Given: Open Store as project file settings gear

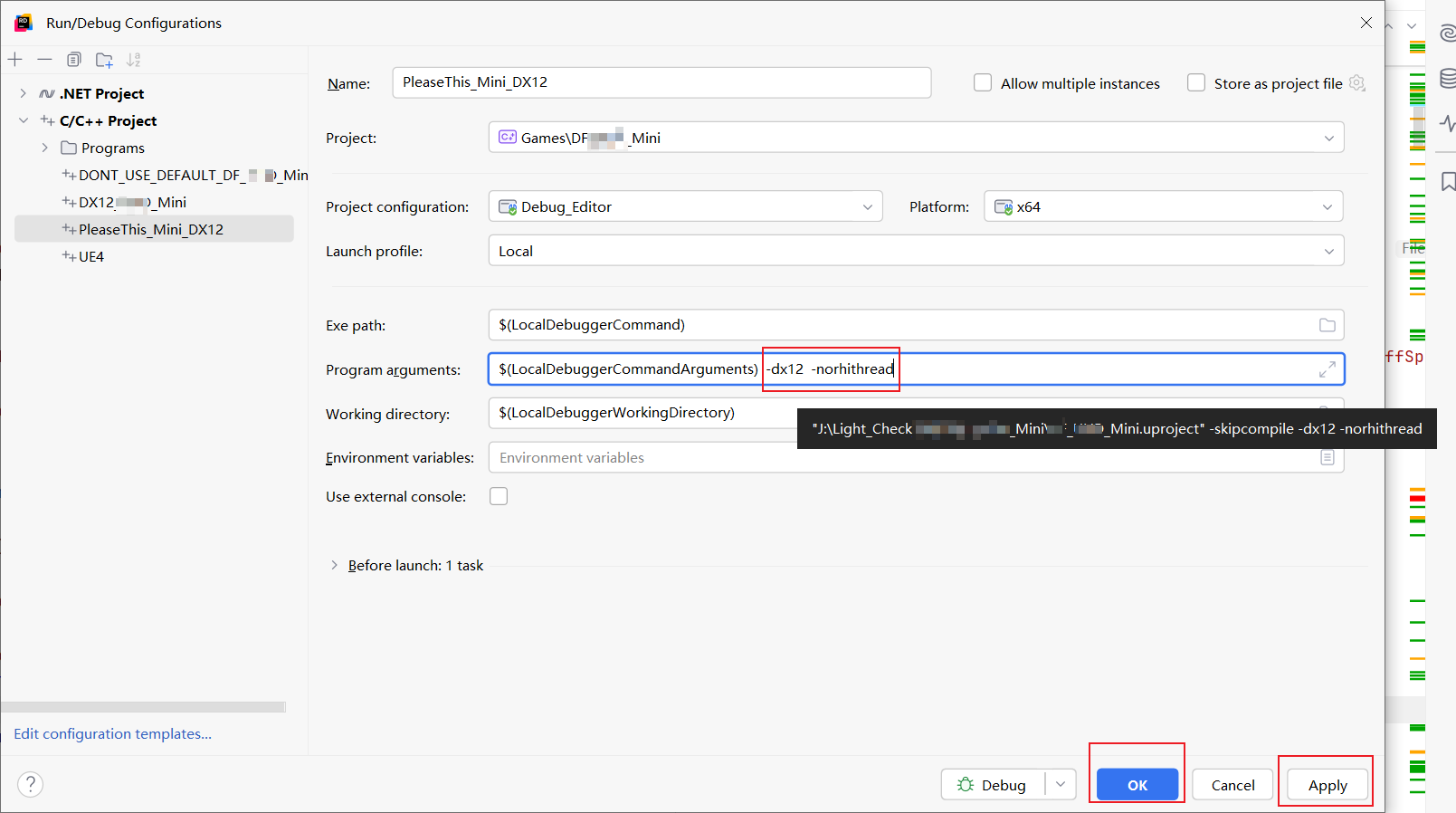Looking at the screenshot, I should (1356, 83).
